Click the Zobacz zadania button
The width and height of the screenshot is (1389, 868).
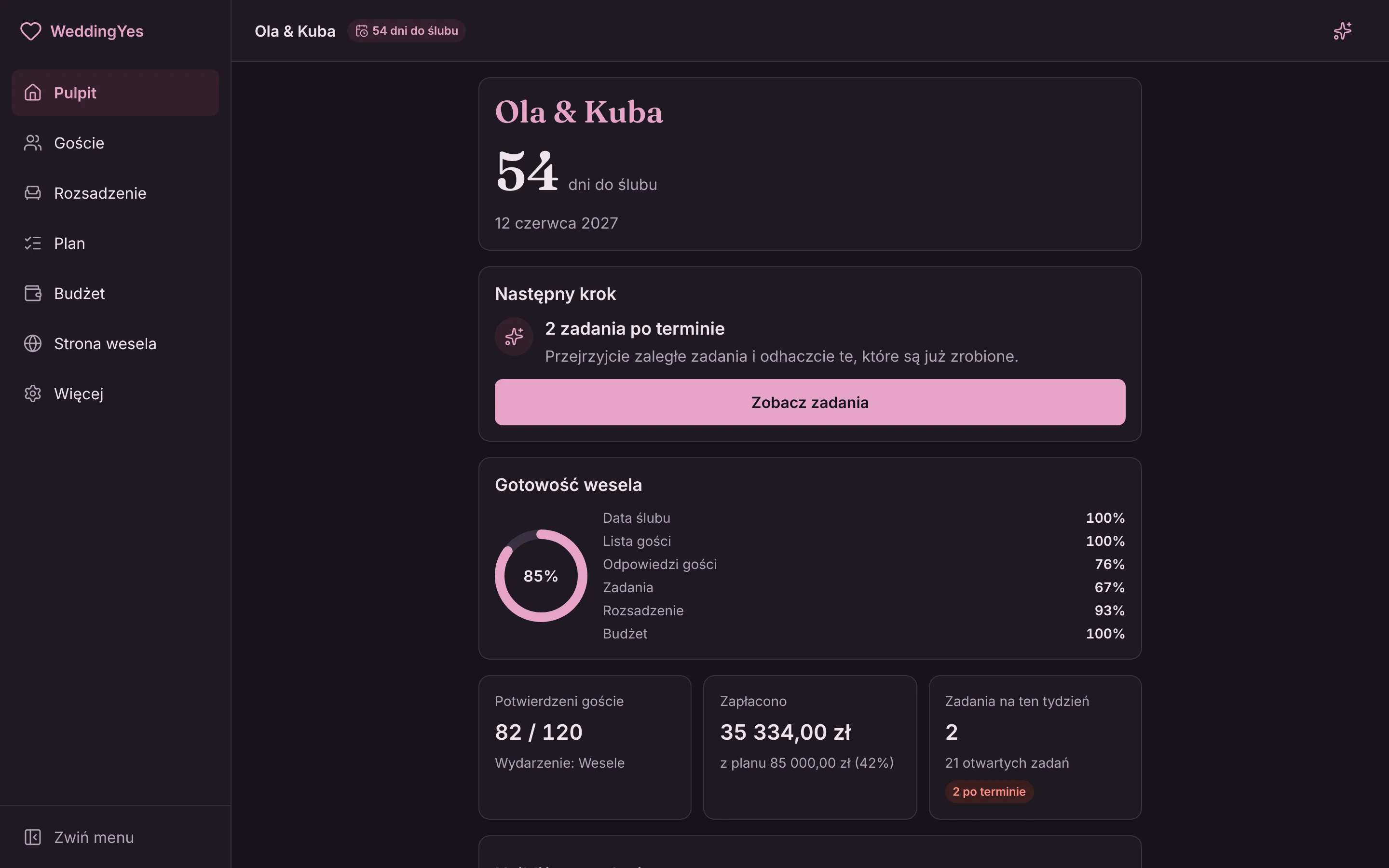pyautogui.click(x=810, y=402)
